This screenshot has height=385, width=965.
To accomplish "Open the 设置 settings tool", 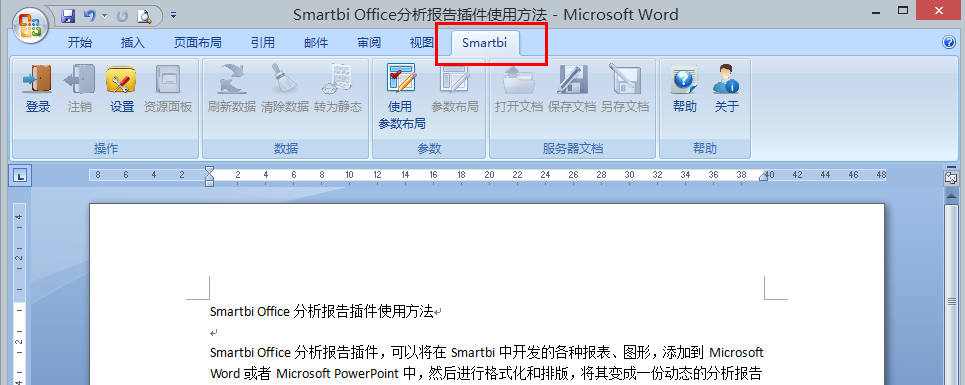I will [121, 89].
